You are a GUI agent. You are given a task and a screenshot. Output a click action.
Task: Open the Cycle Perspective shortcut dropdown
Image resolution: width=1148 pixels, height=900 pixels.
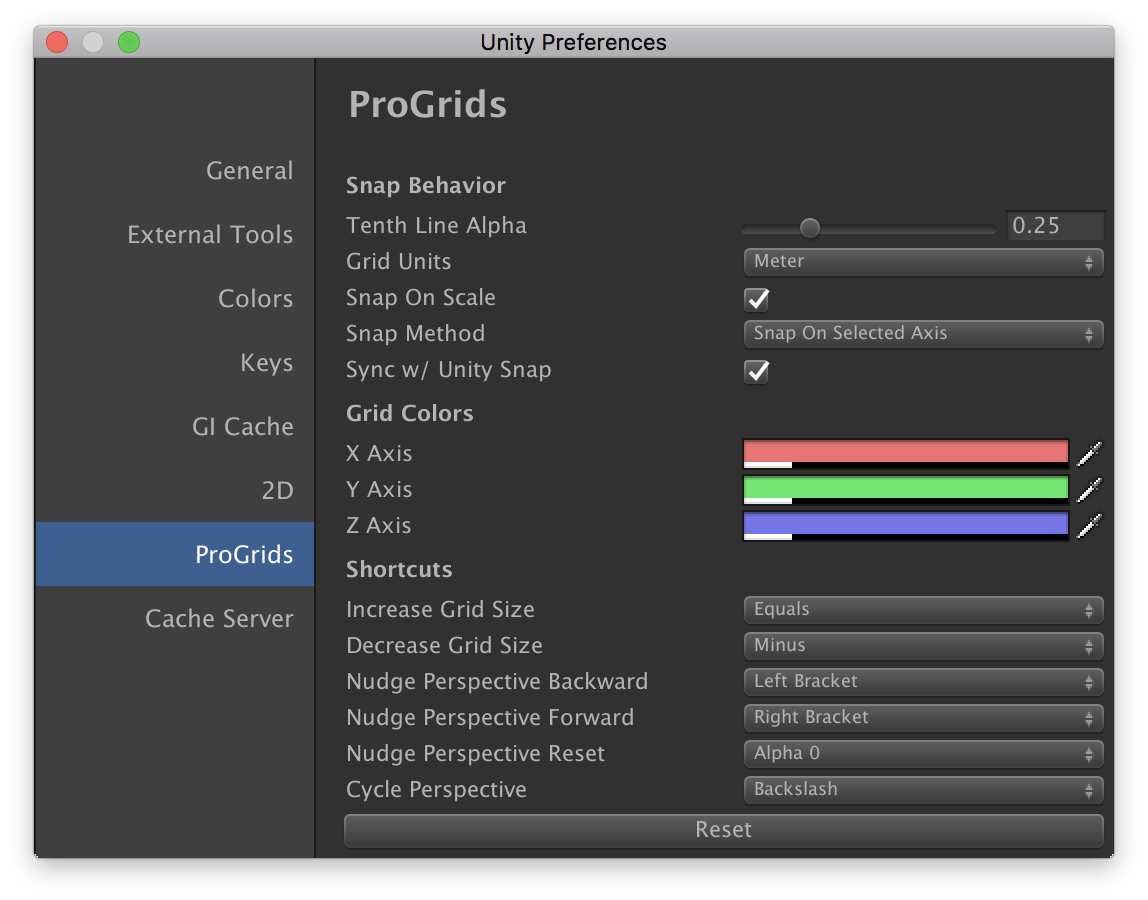[x=922, y=790]
